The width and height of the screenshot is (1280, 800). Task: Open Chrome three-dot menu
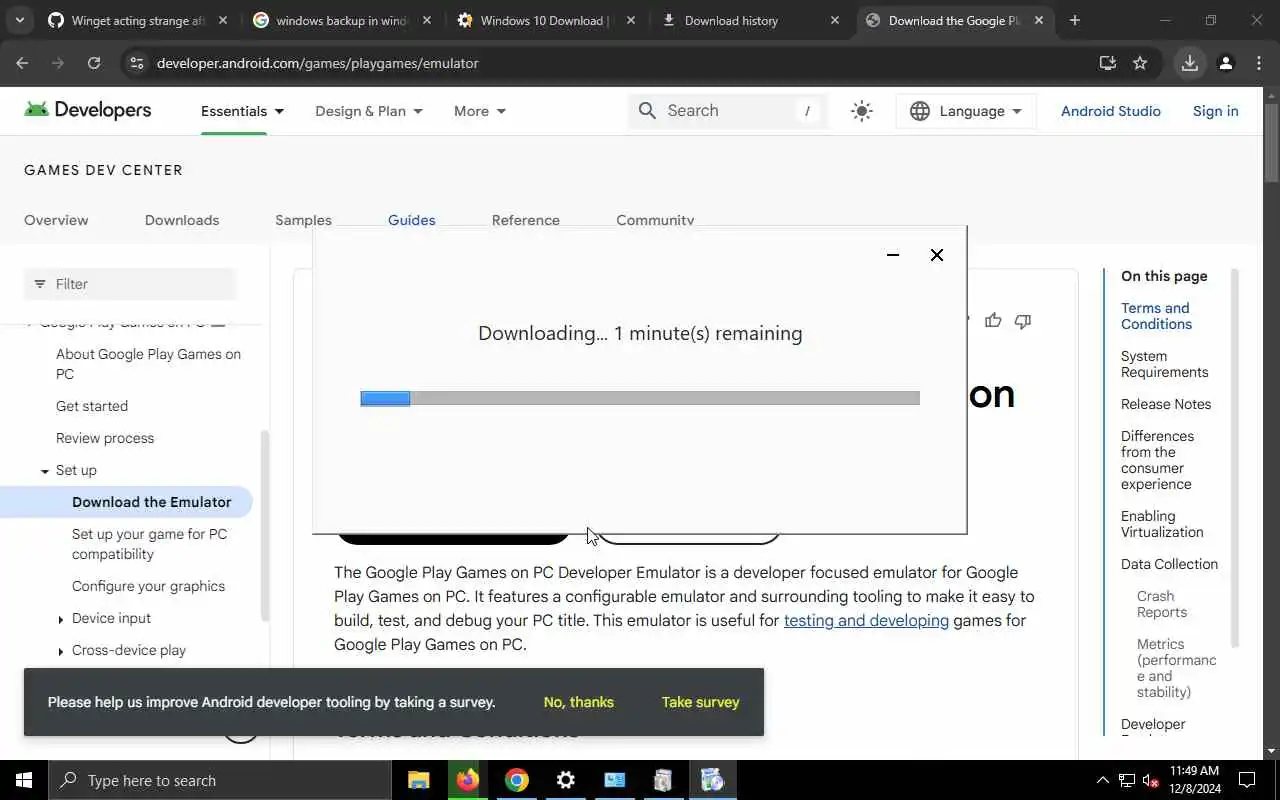1258,63
